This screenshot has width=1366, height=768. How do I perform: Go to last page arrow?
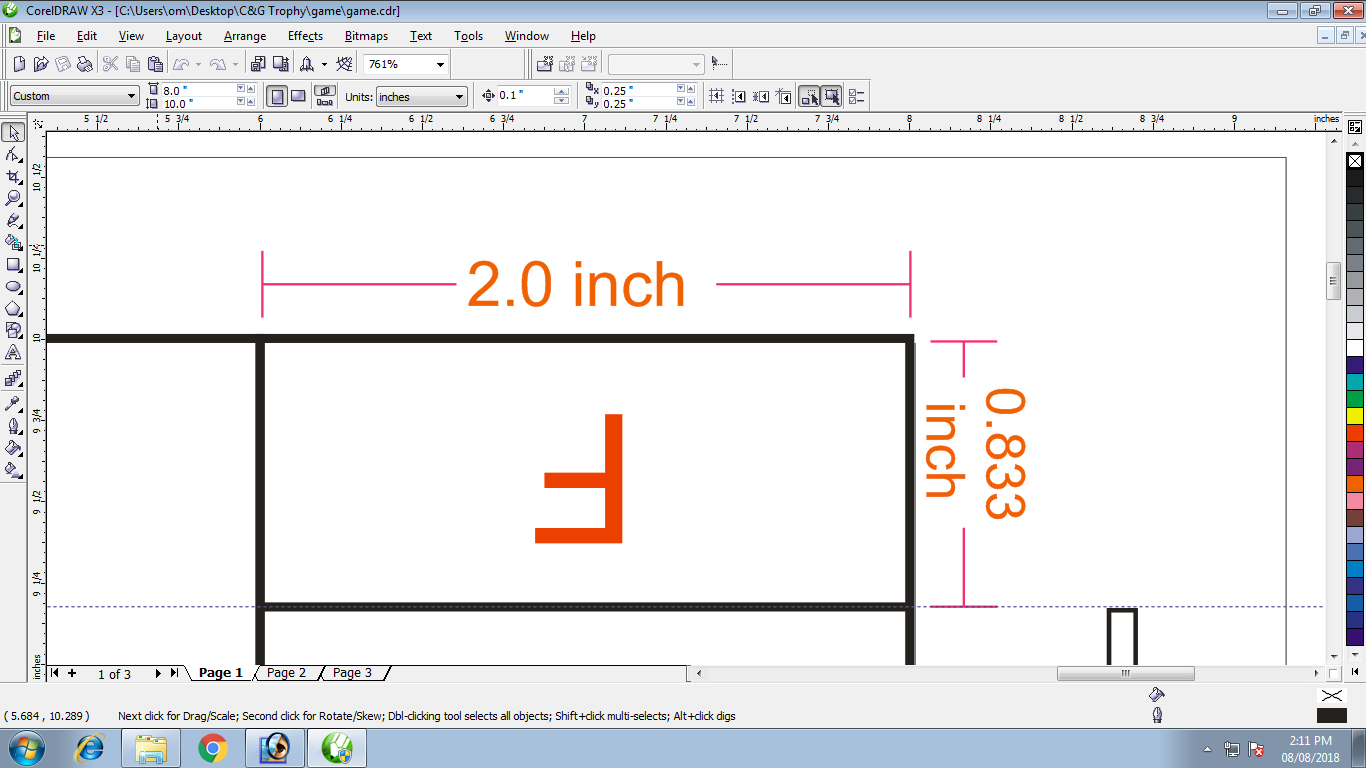[174, 674]
